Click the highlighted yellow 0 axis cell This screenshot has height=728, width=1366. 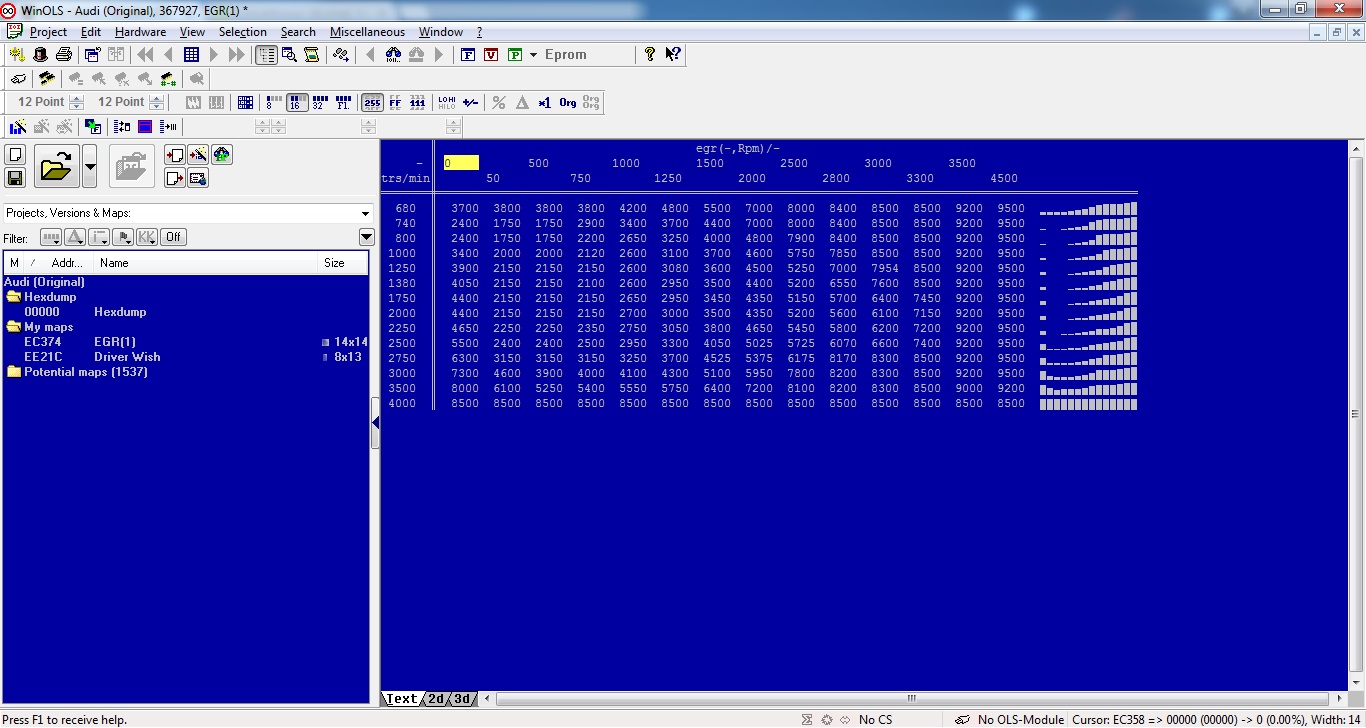pyautogui.click(x=461, y=163)
